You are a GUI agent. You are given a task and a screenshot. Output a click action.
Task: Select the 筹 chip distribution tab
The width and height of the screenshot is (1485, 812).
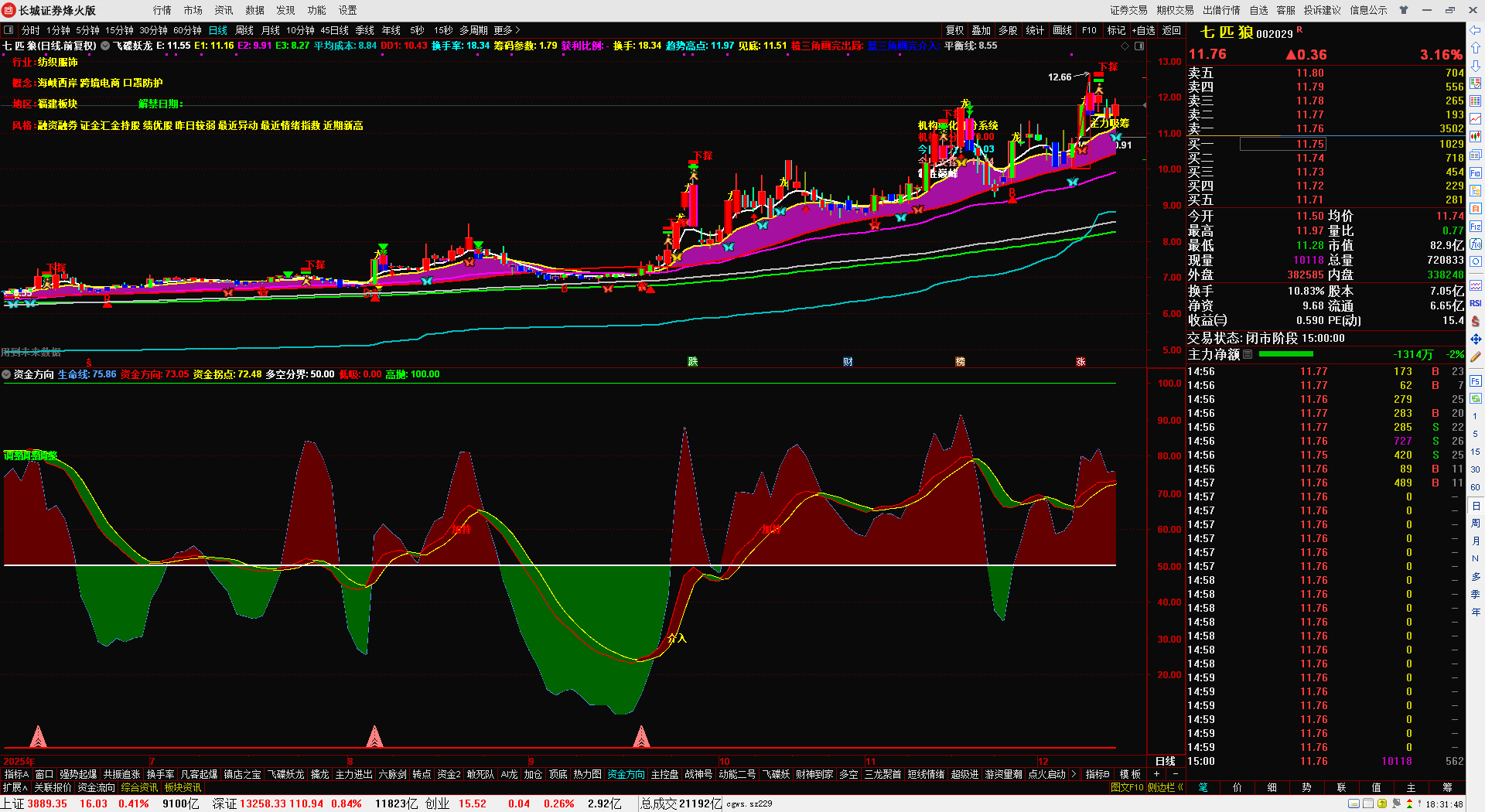[x=1447, y=787]
